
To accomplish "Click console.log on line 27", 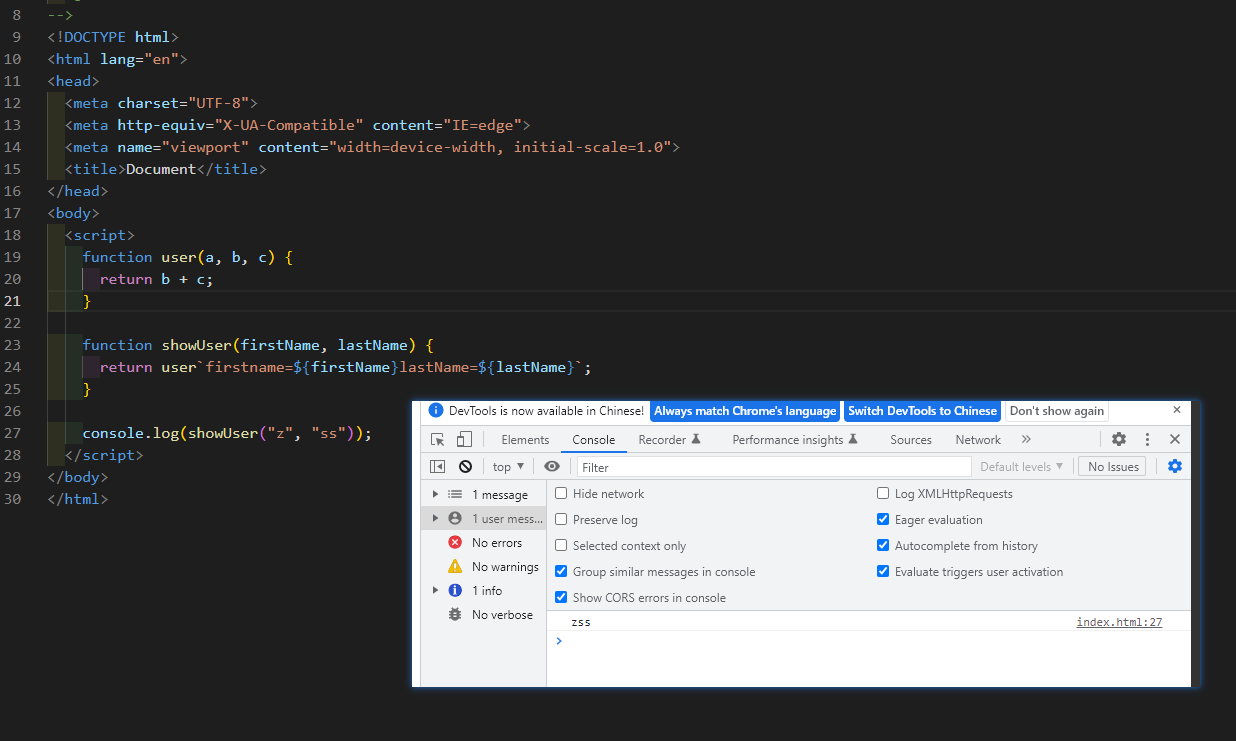I will click(131, 433).
